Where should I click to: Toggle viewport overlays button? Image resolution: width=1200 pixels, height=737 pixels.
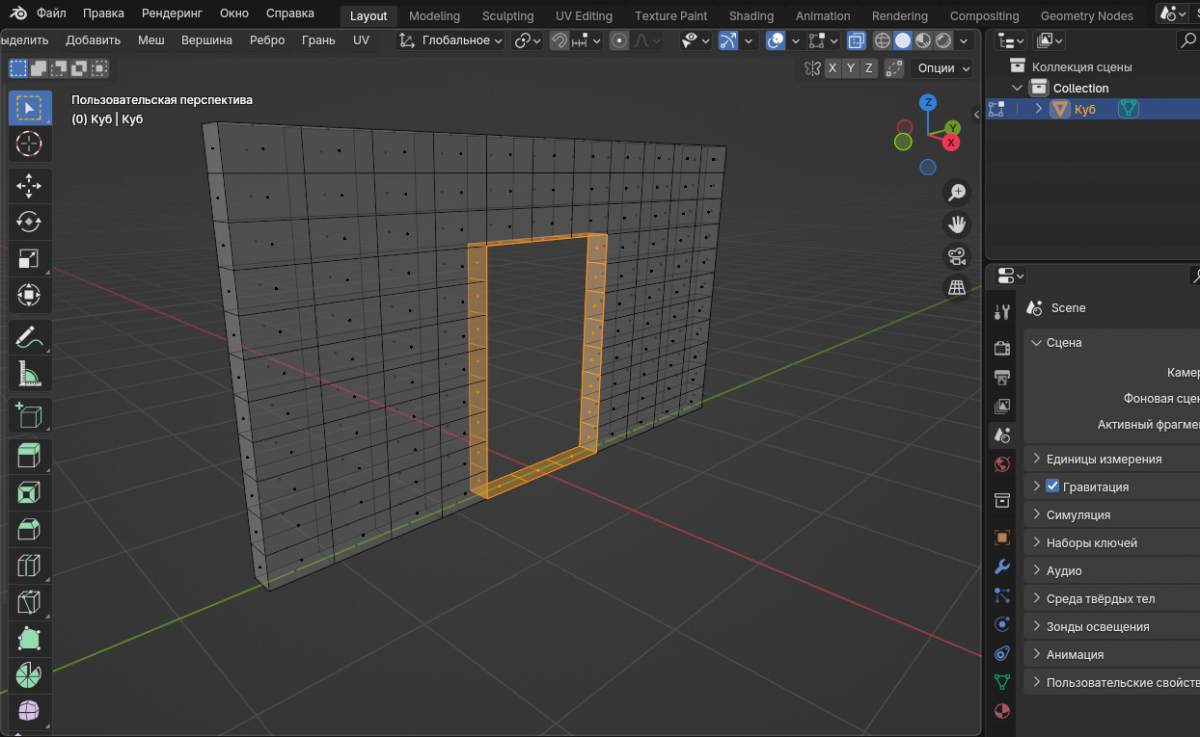pos(776,41)
